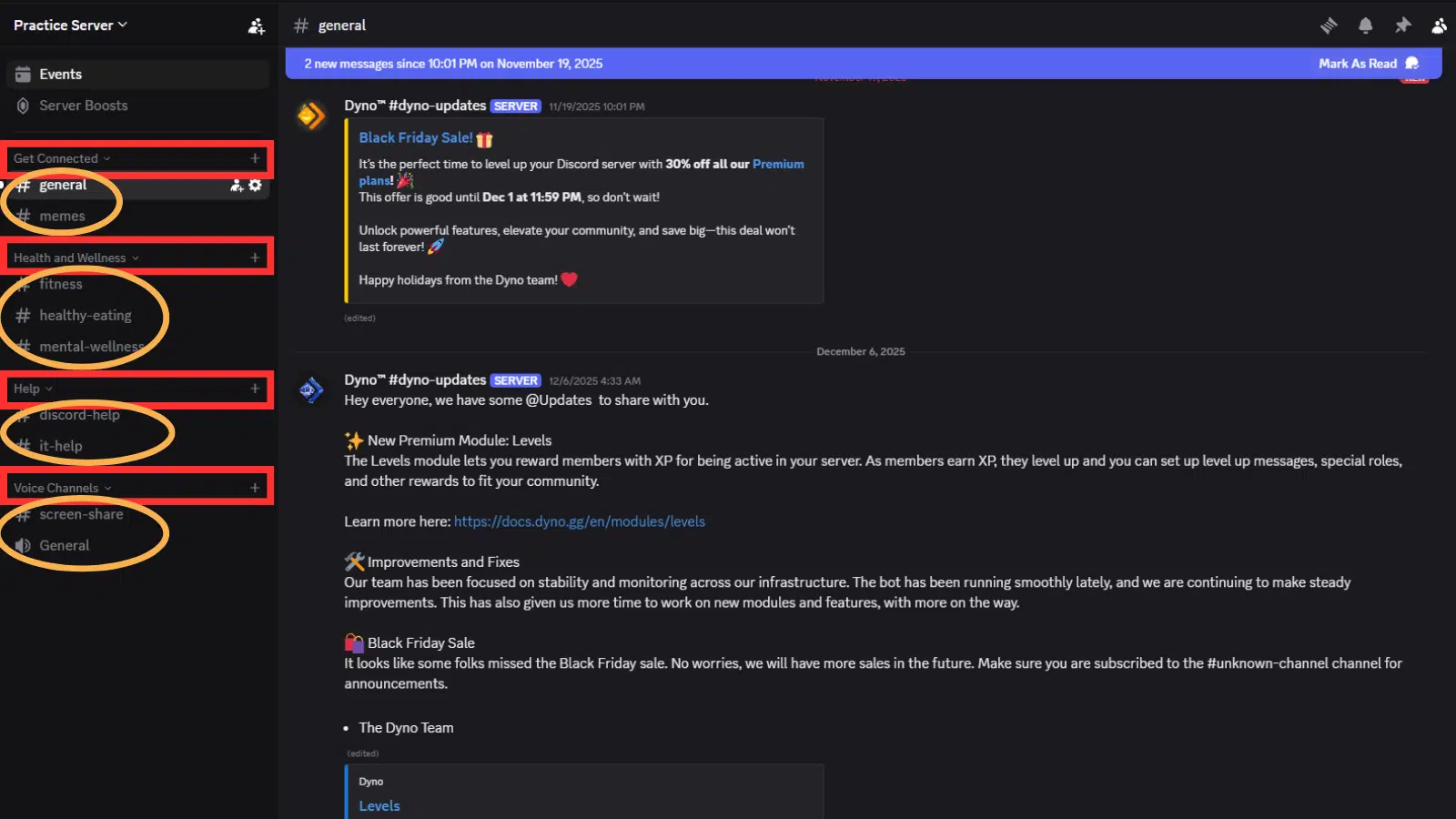Image resolution: width=1456 pixels, height=819 pixels.
Task: Open the Dyno Levels documentation link
Action: coord(579,521)
